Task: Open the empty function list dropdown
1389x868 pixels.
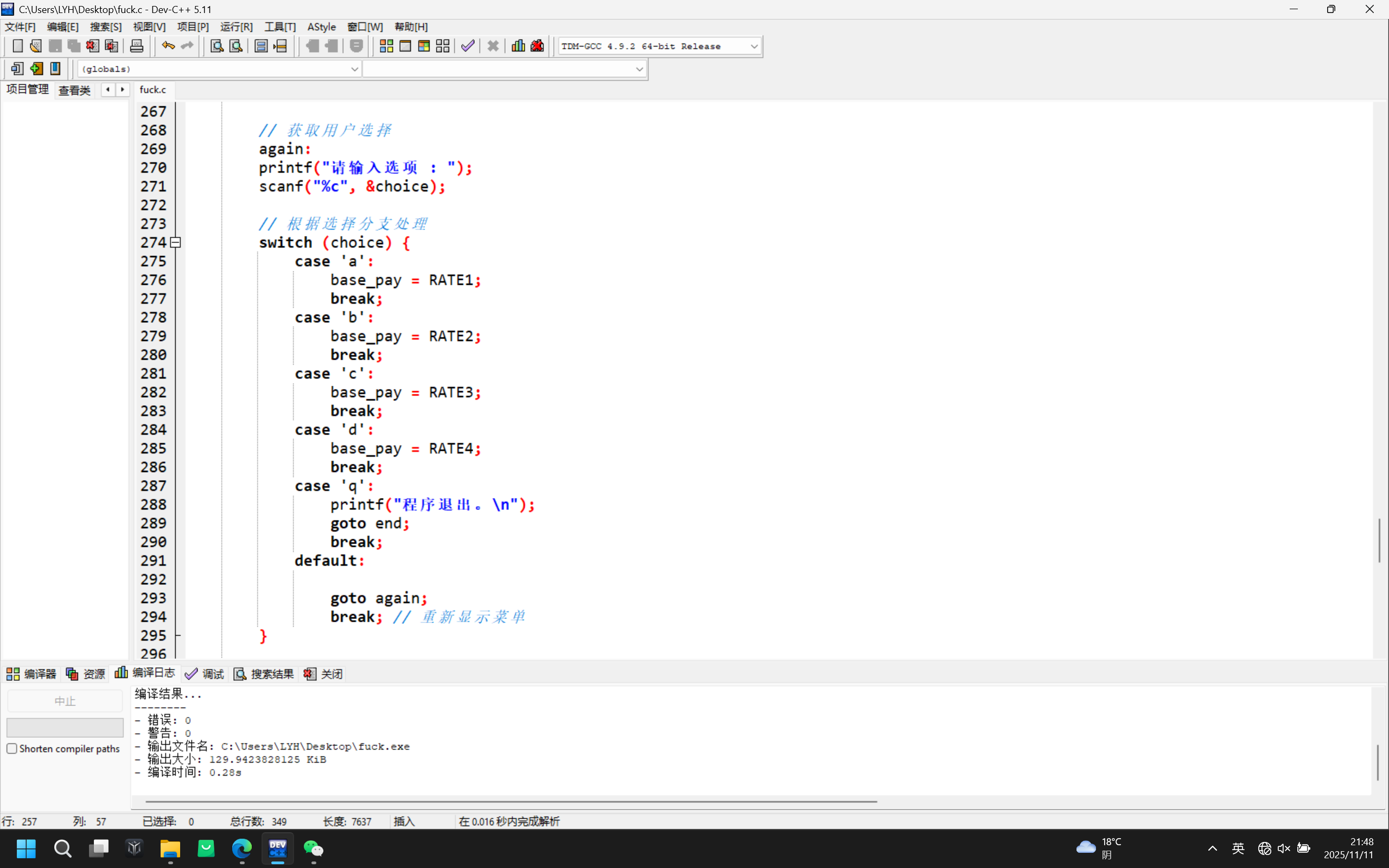Action: (x=639, y=69)
